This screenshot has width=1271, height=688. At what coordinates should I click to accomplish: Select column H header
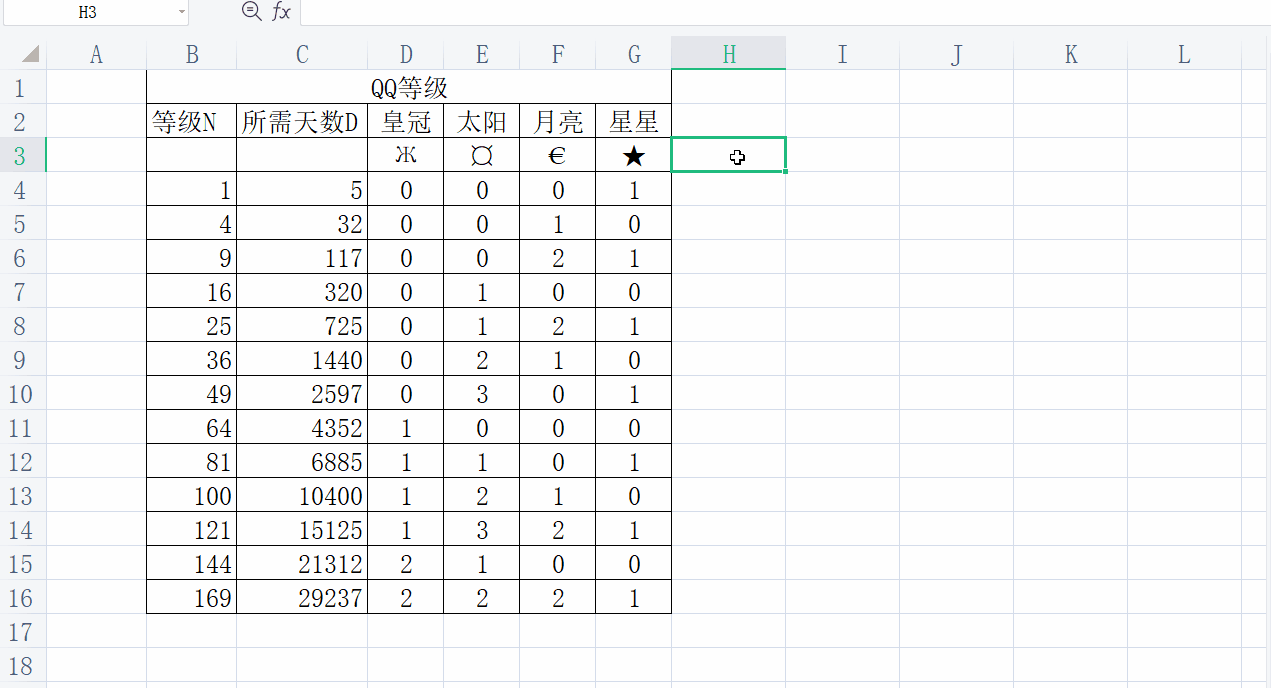tap(728, 54)
